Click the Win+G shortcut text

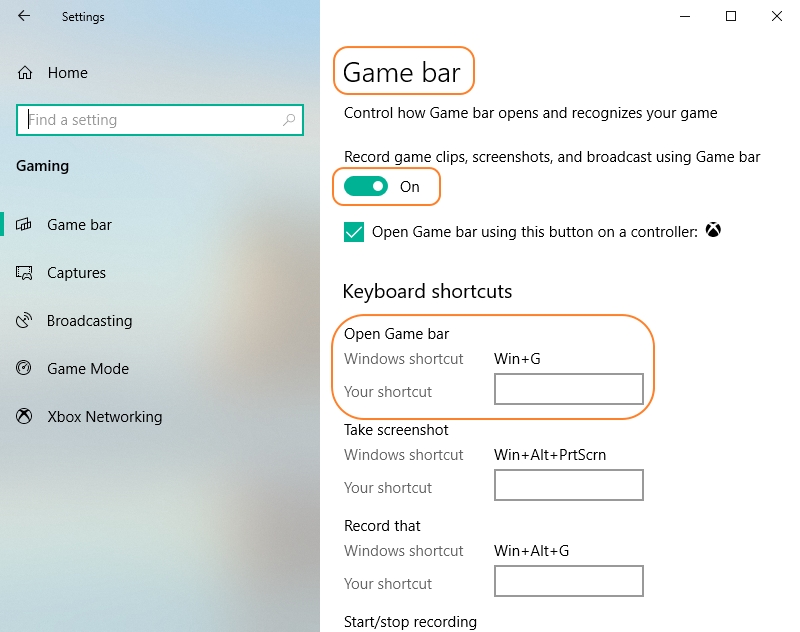point(517,359)
